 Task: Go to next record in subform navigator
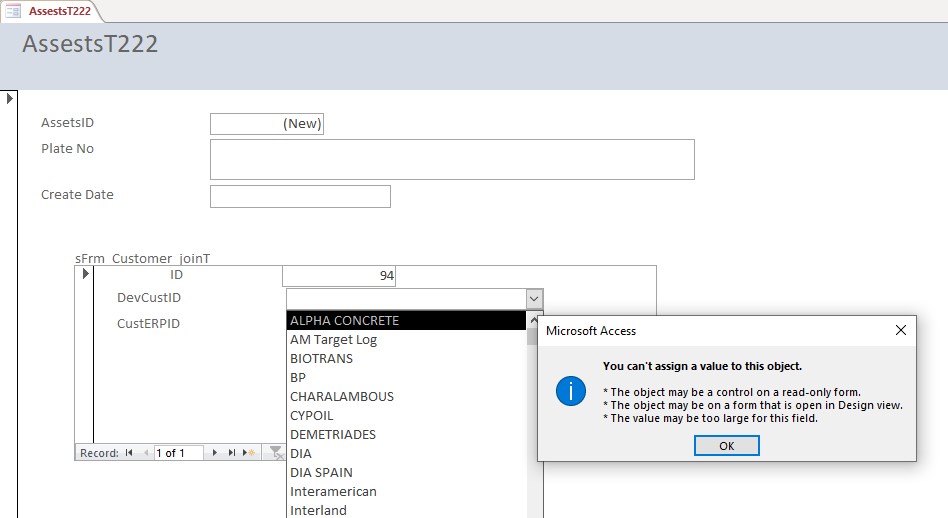tap(215, 453)
